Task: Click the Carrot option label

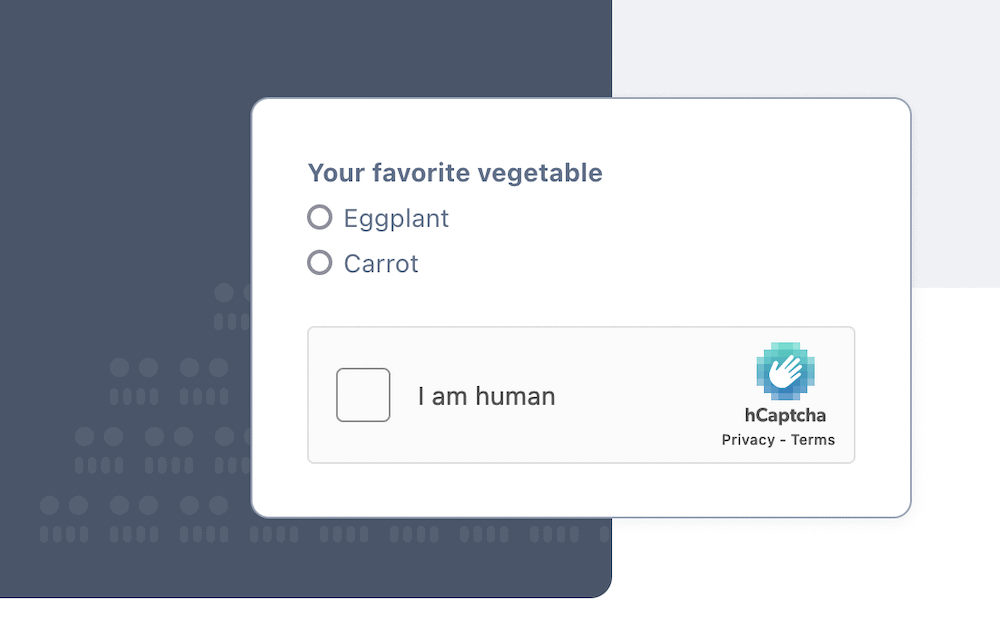Action: [381, 264]
